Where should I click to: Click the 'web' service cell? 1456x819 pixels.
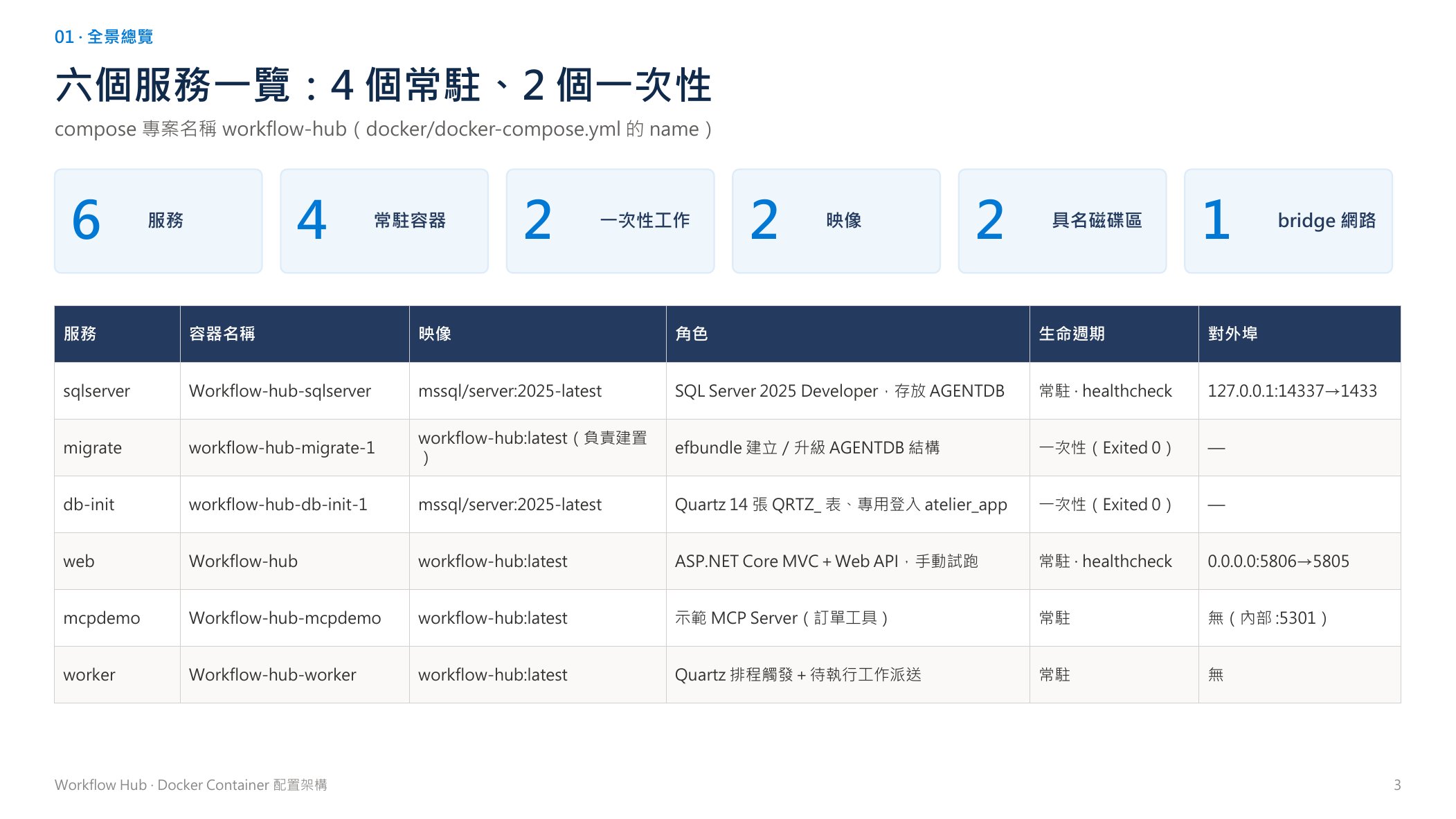coord(117,561)
